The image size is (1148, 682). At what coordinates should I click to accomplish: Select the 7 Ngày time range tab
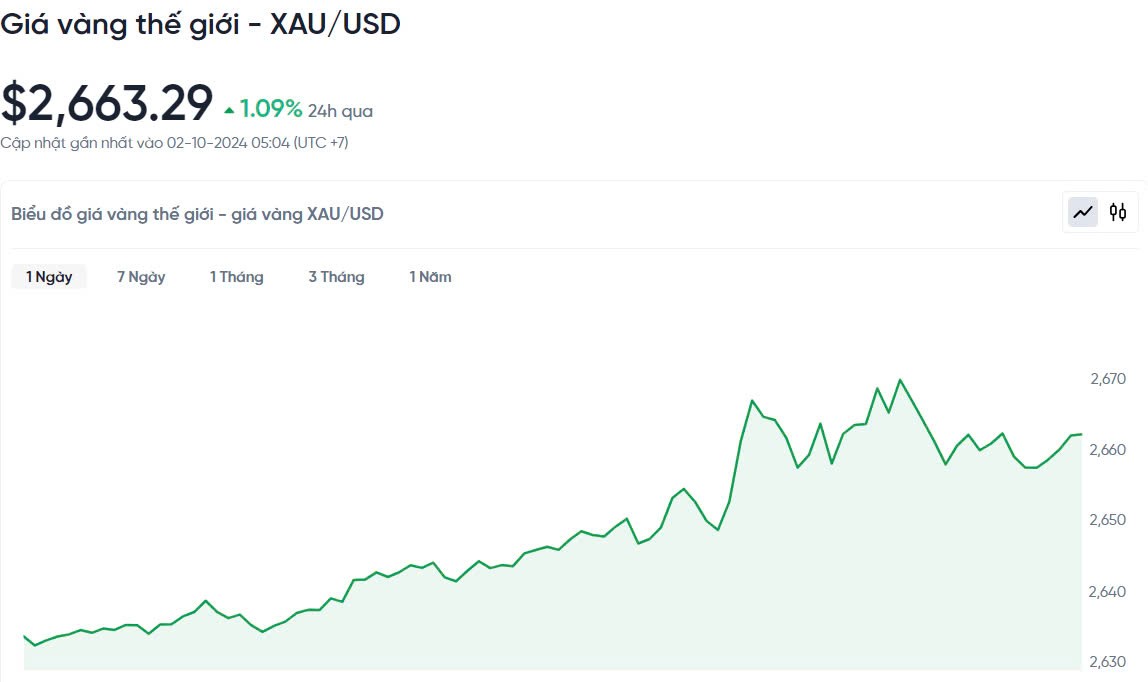coord(141,277)
